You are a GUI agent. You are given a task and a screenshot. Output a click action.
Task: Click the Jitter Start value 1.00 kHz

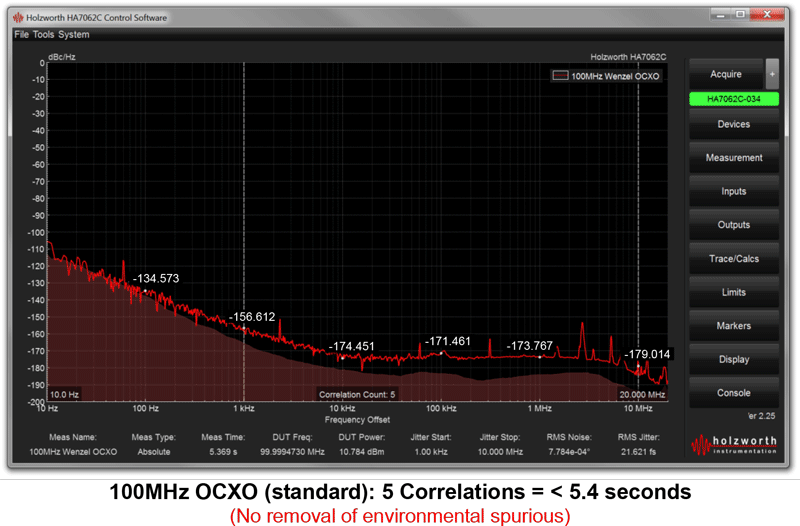pos(431,452)
